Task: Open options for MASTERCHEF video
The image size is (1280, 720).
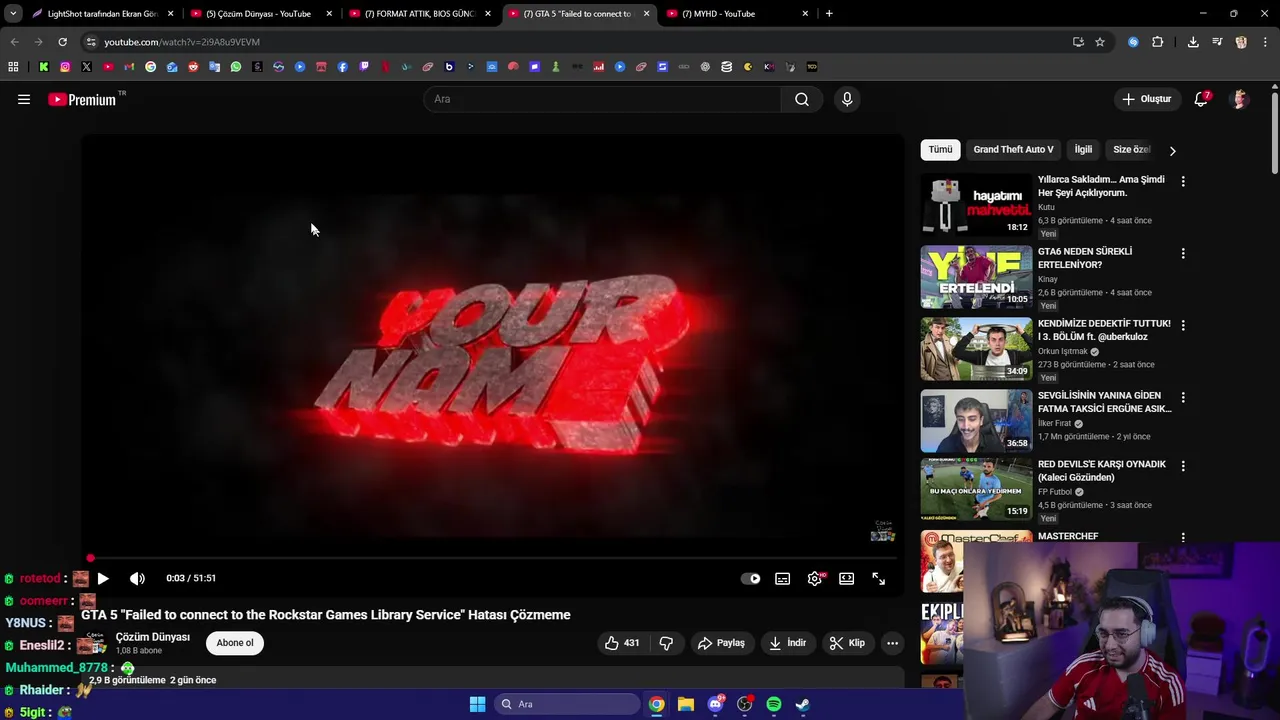Action: click(1183, 537)
